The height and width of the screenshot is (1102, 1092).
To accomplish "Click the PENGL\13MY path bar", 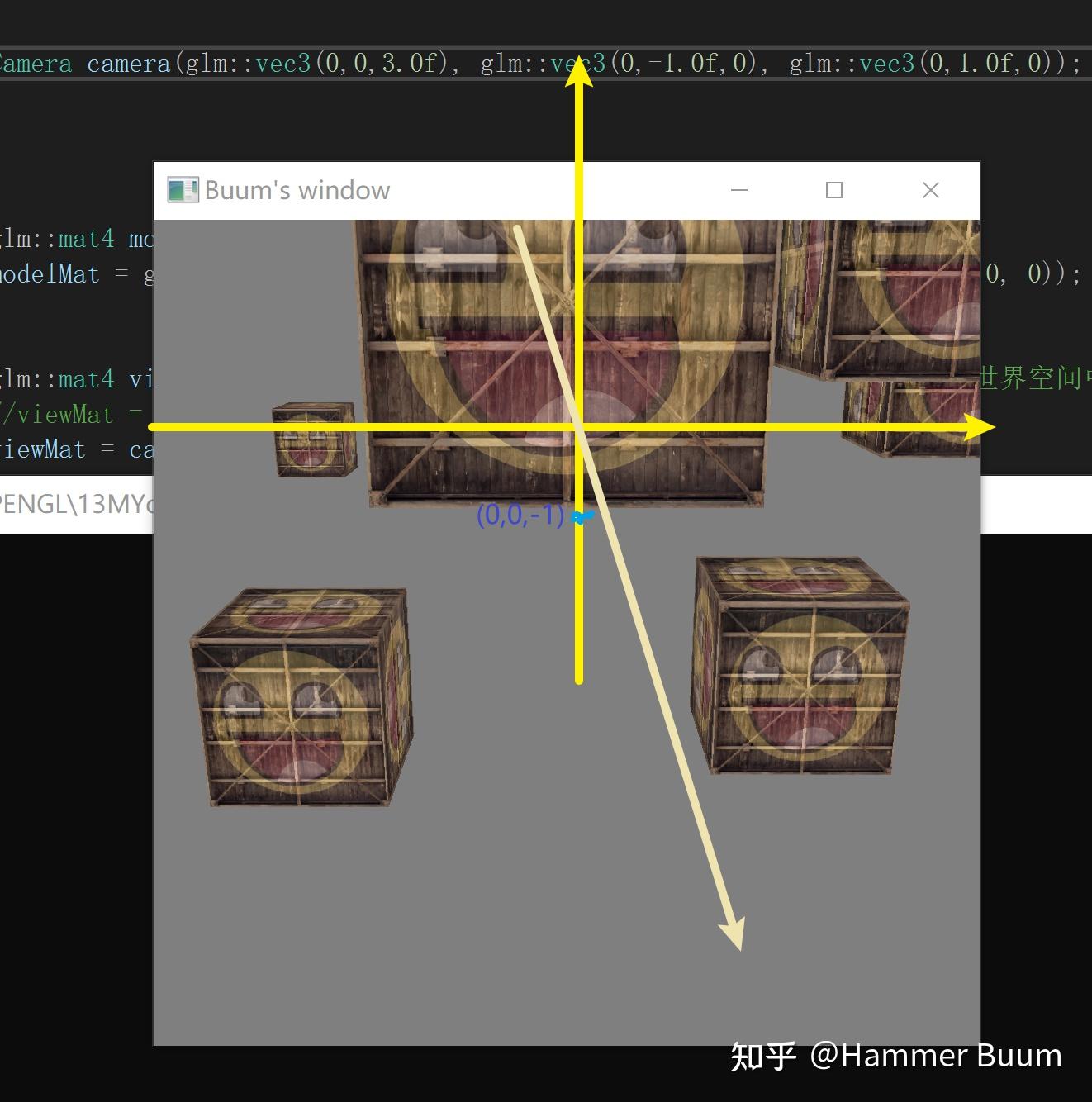I will [x=74, y=504].
